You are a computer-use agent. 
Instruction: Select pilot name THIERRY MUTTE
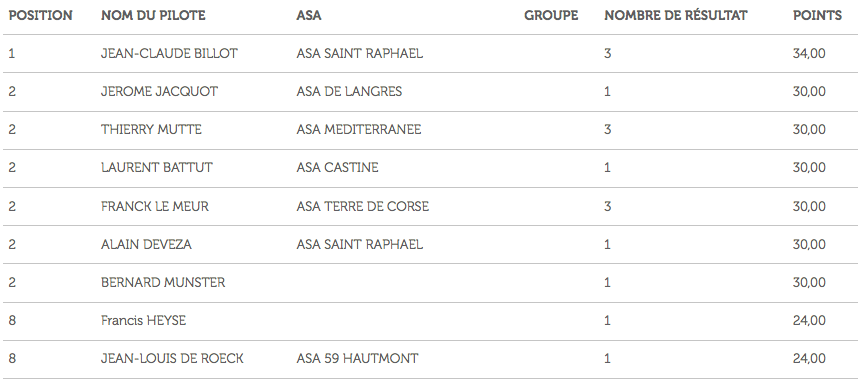[x=151, y=130]
